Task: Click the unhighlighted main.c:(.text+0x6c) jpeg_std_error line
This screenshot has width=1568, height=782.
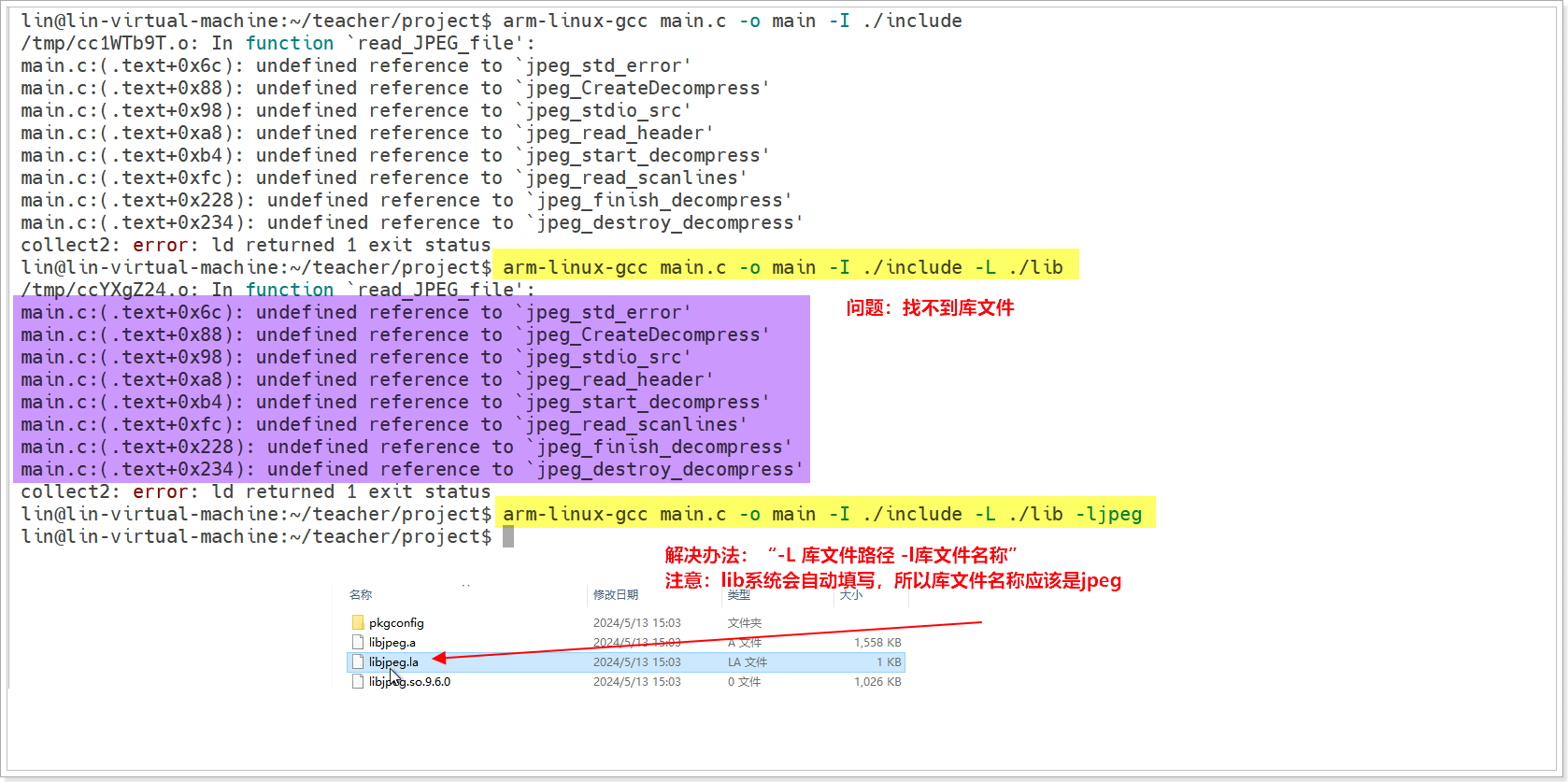Action: (356, 65)
